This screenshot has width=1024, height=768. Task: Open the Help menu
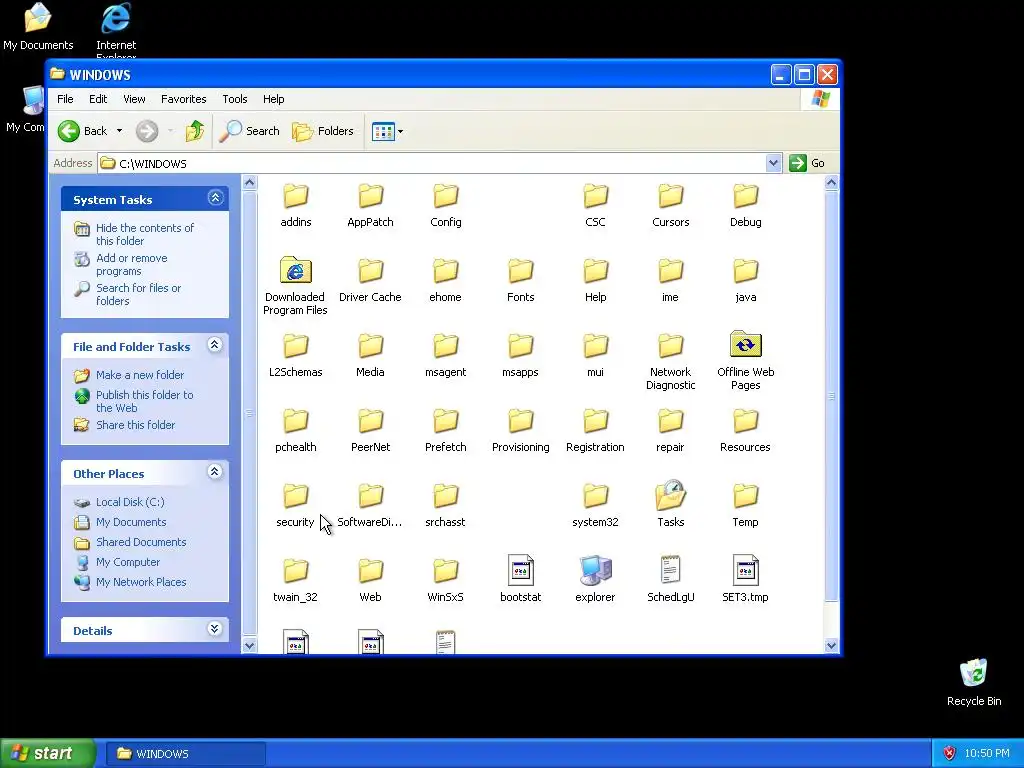pyautogui.click(x=274, y=99)
